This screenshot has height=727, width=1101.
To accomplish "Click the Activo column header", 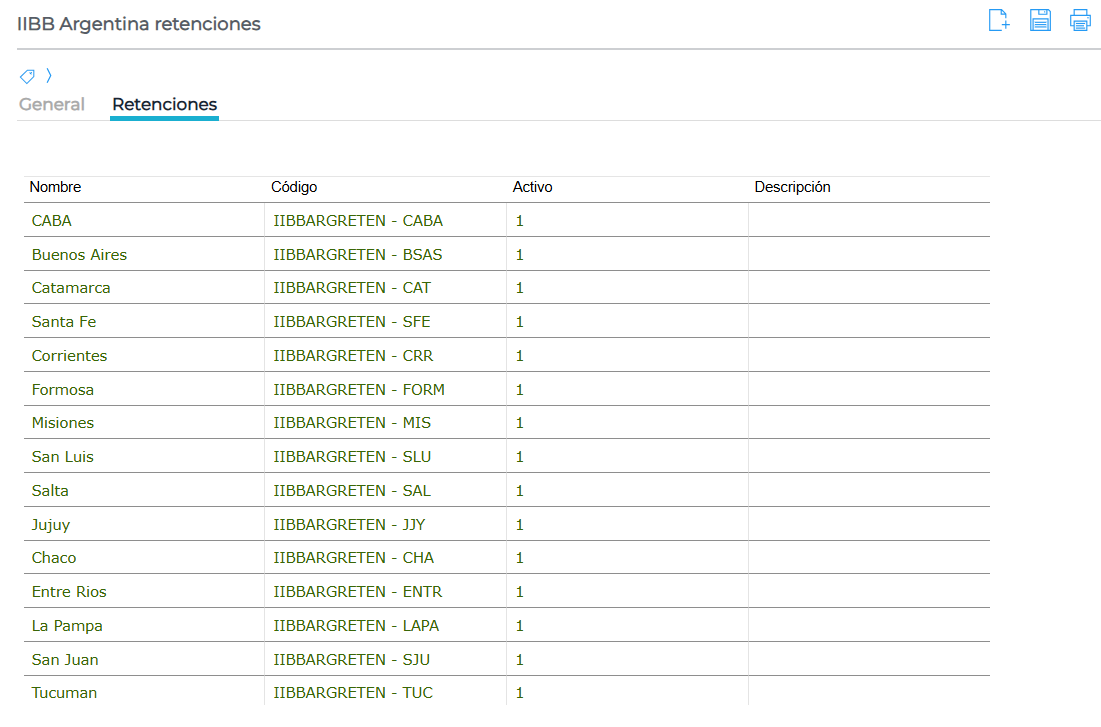I will [x=532, y=187].
